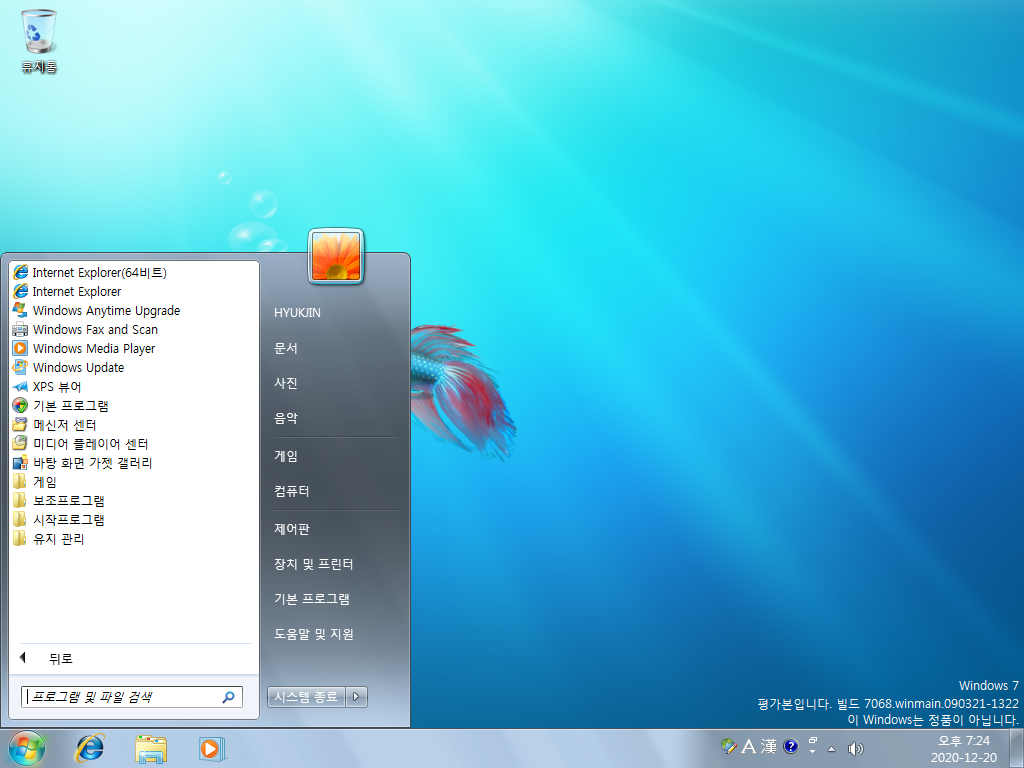This screenshot has height=768, width=1024.
Task: Click the user account flower picture
Action: tap(336, 257)
